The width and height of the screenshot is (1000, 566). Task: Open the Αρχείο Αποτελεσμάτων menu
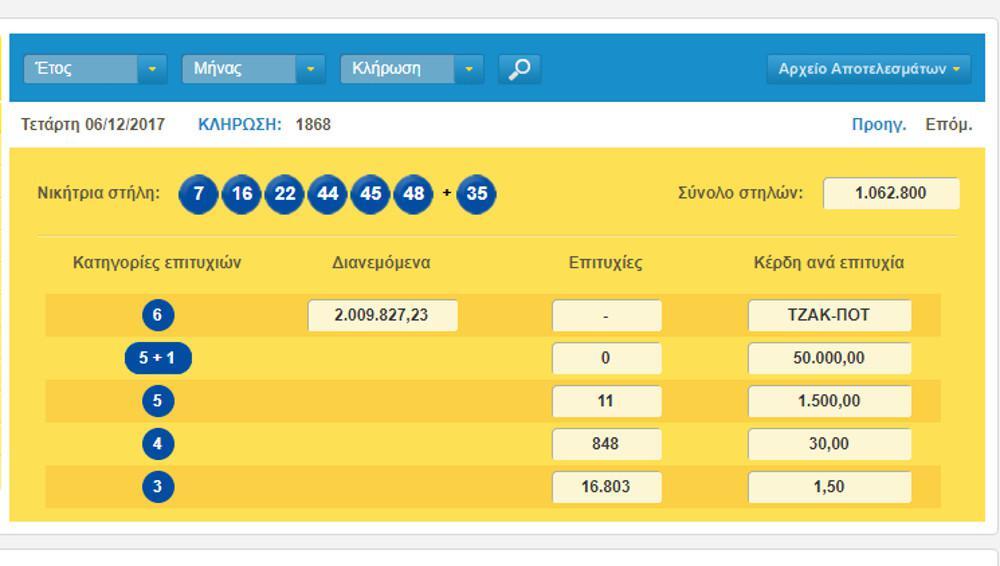coord(868,69)
